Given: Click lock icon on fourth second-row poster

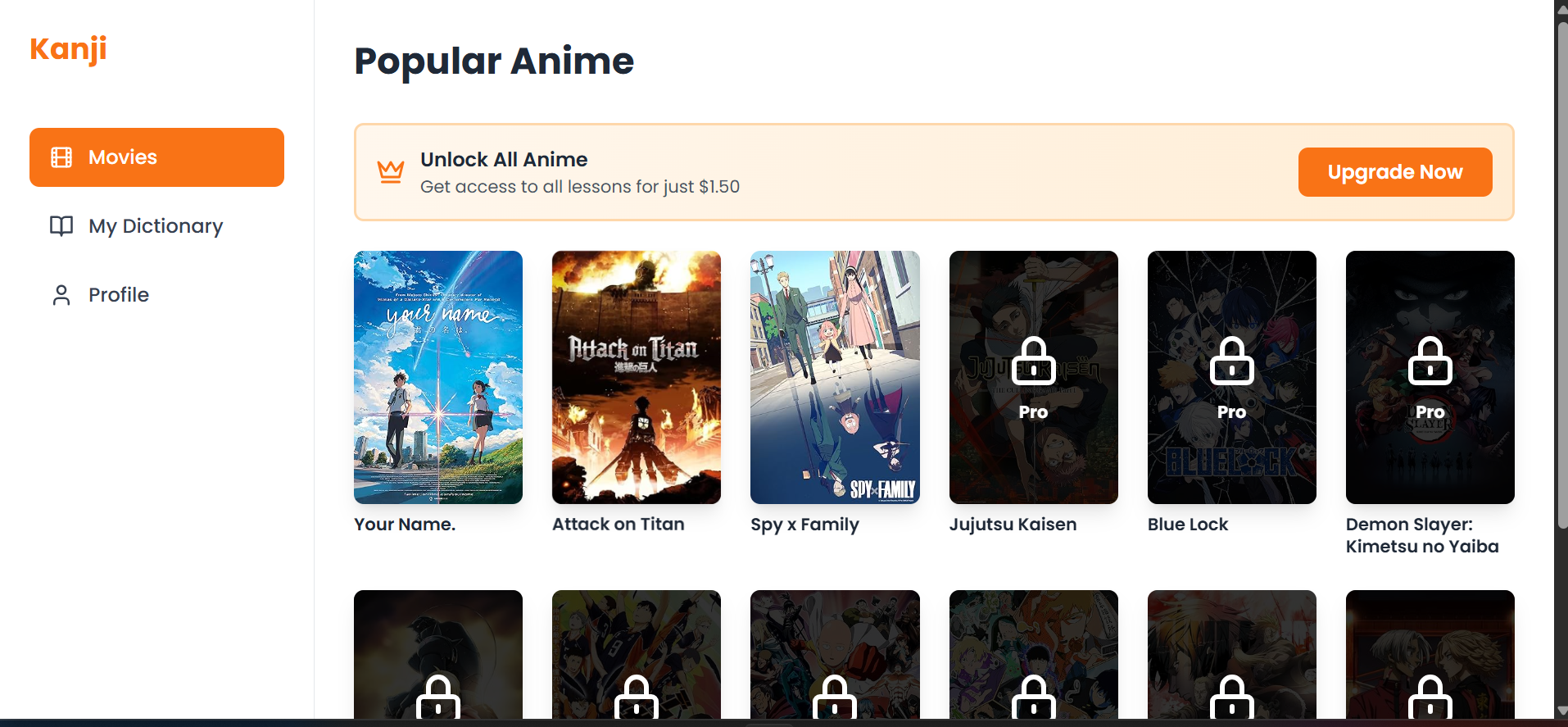Looking at the screenshot, I should [x=1034, y=697].
